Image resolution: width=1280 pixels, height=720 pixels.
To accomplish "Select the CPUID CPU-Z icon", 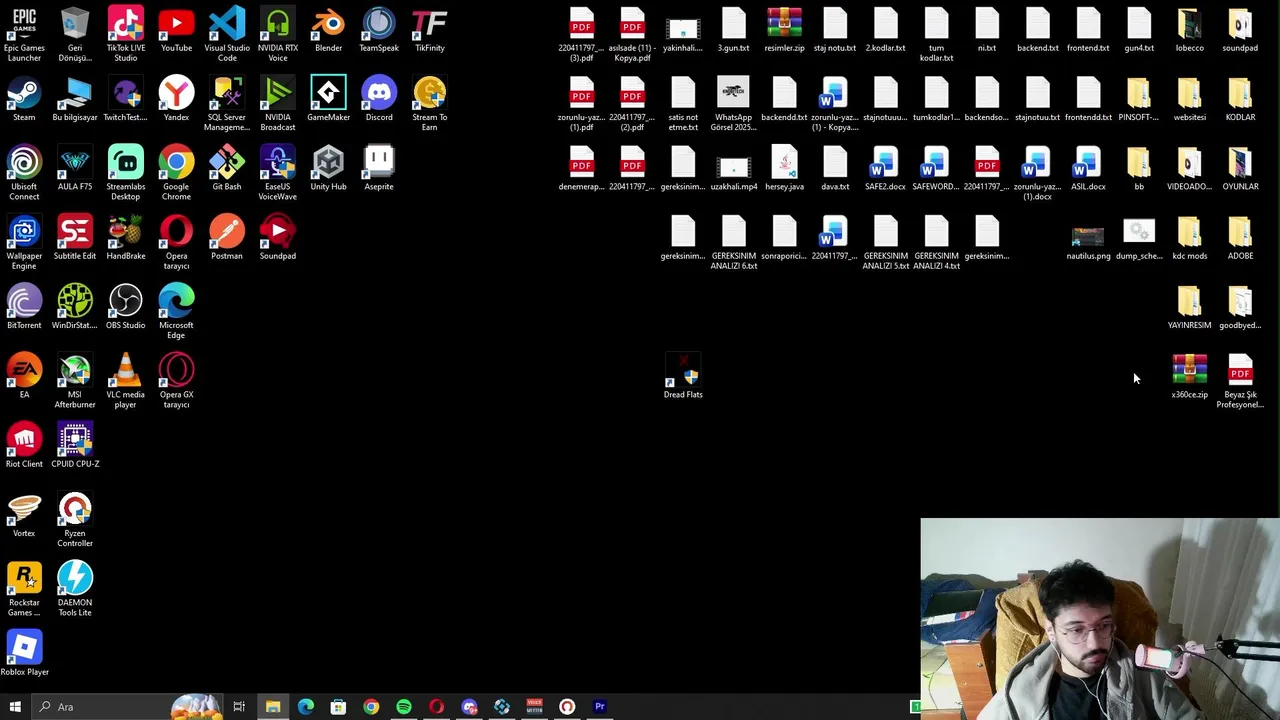I will point(75,446).
